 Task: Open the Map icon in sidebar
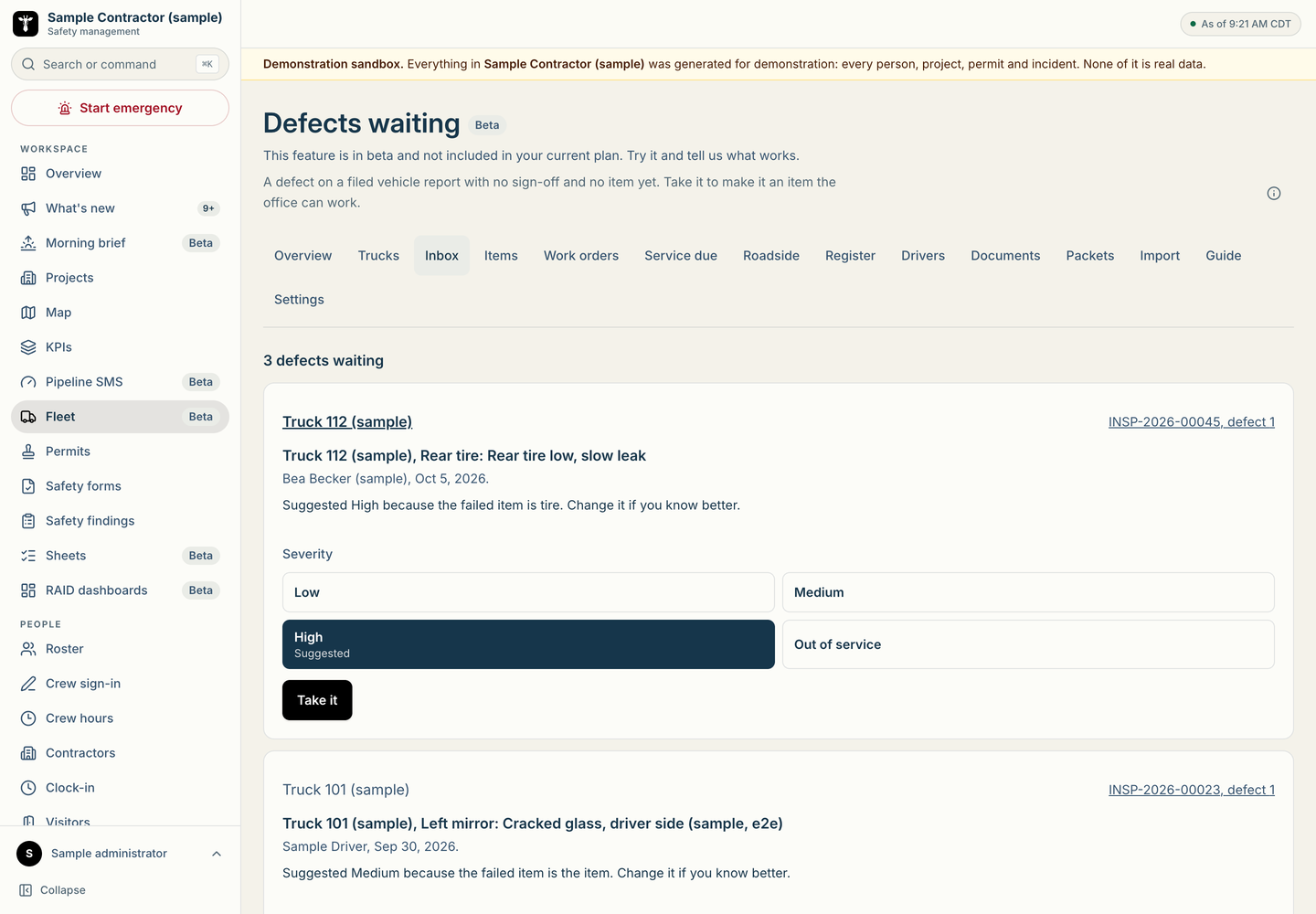28,313
